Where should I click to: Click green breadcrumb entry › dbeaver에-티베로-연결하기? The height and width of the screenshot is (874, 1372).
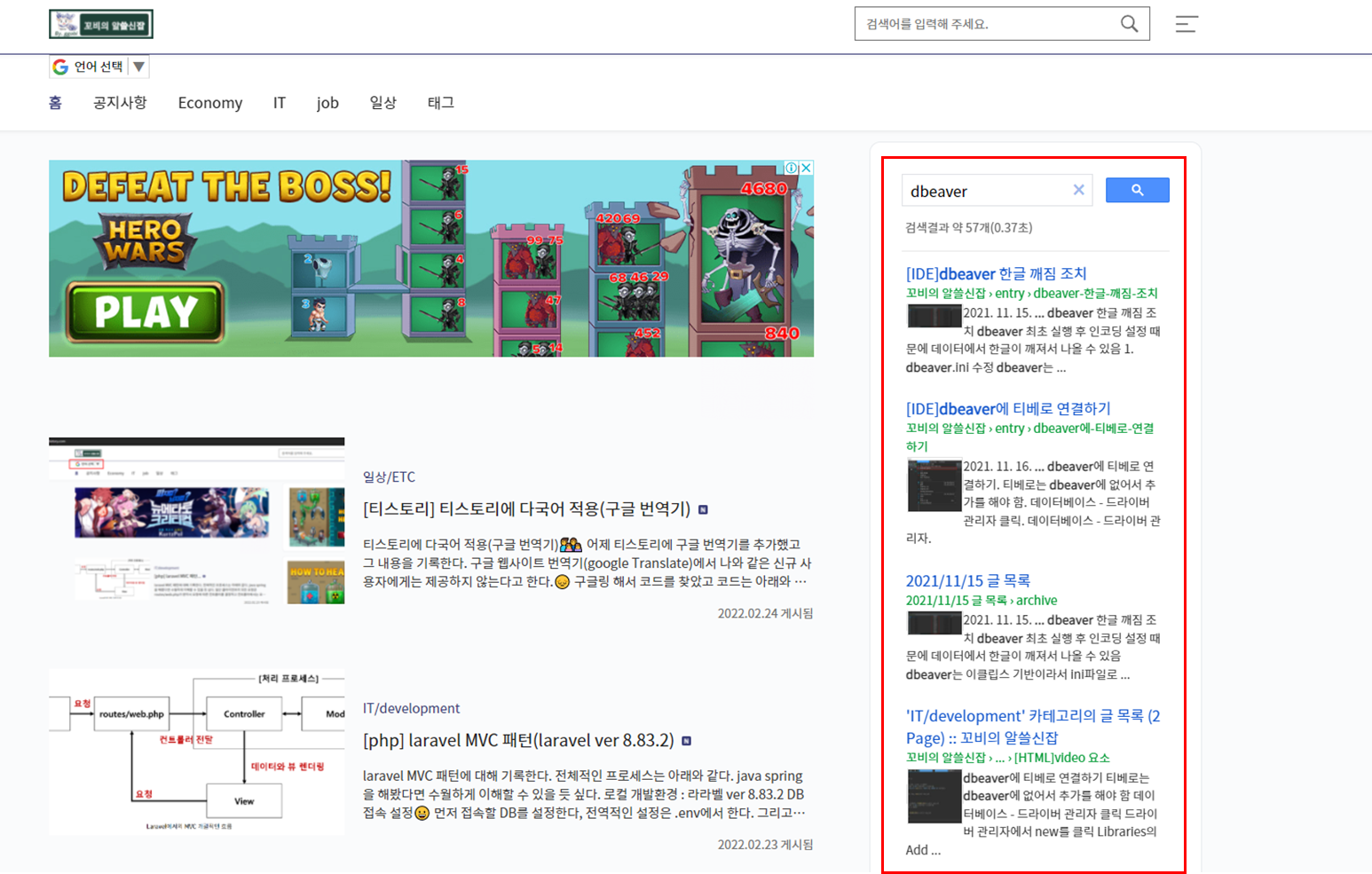pos(1029,437)
